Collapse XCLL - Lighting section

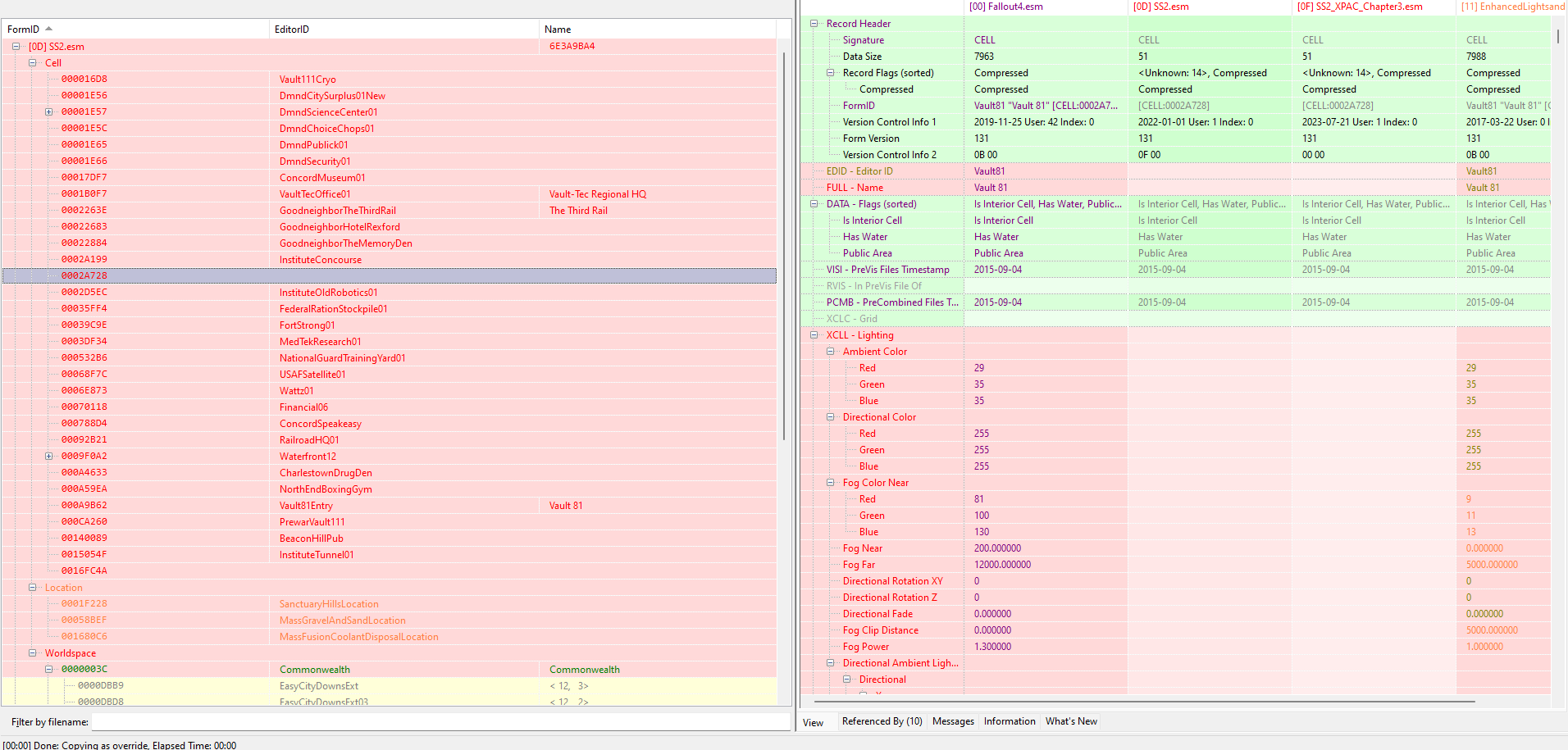coord(814,335)
